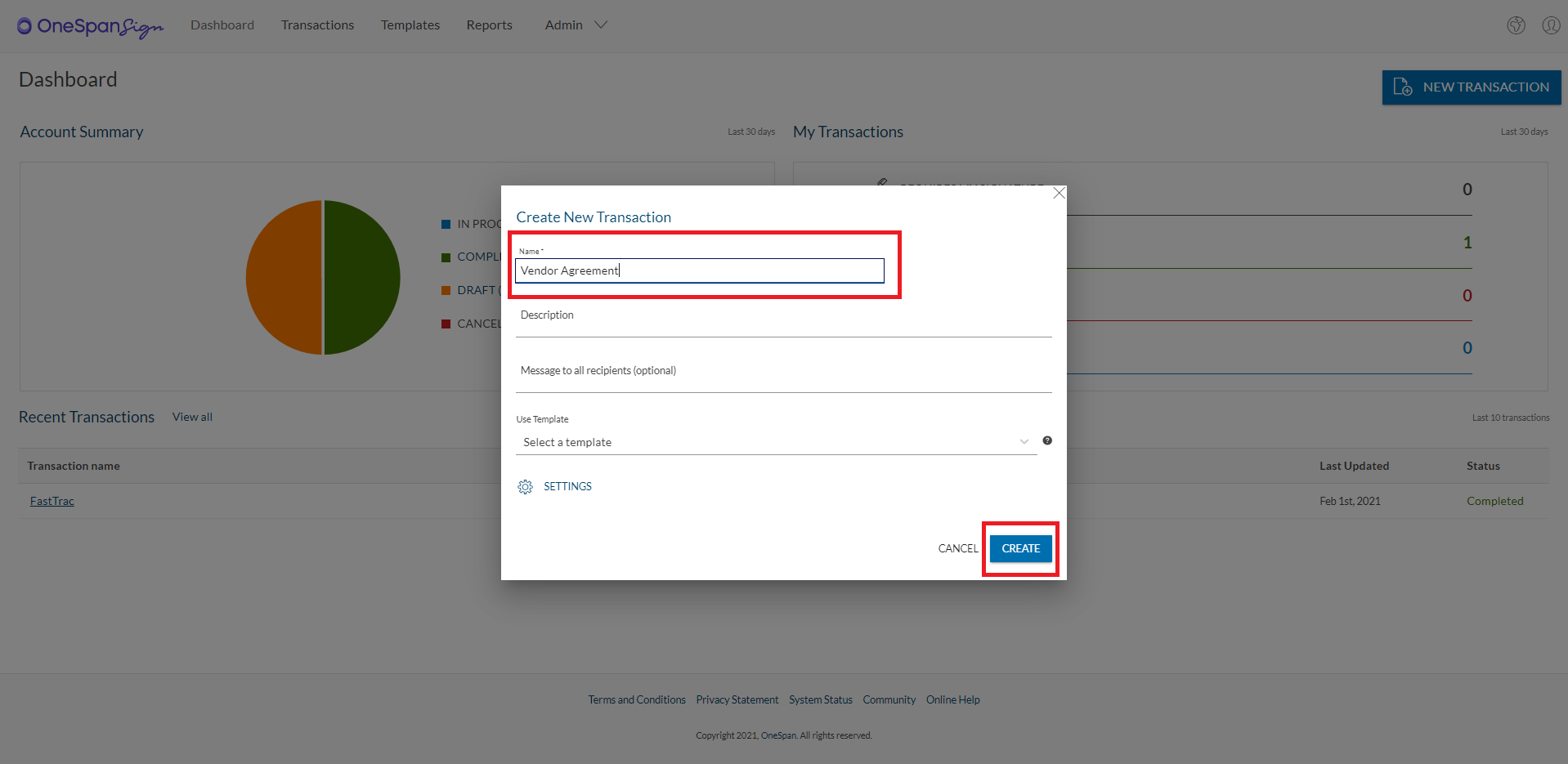
Task: Click the red Cancelled legend swatch
Action: (x=446, y=324)
